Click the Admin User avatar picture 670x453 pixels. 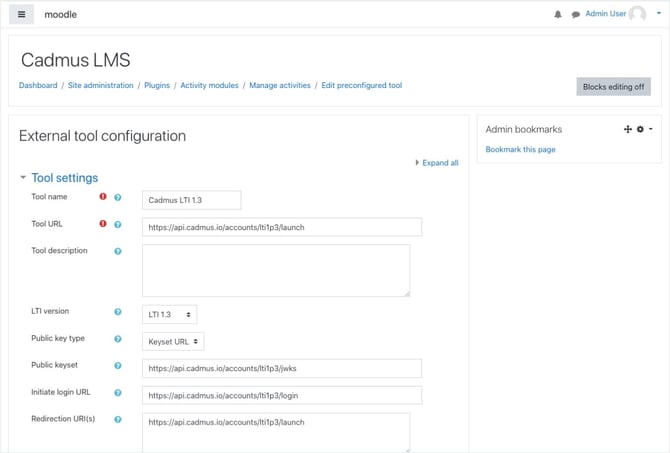[x=638, y=14]
